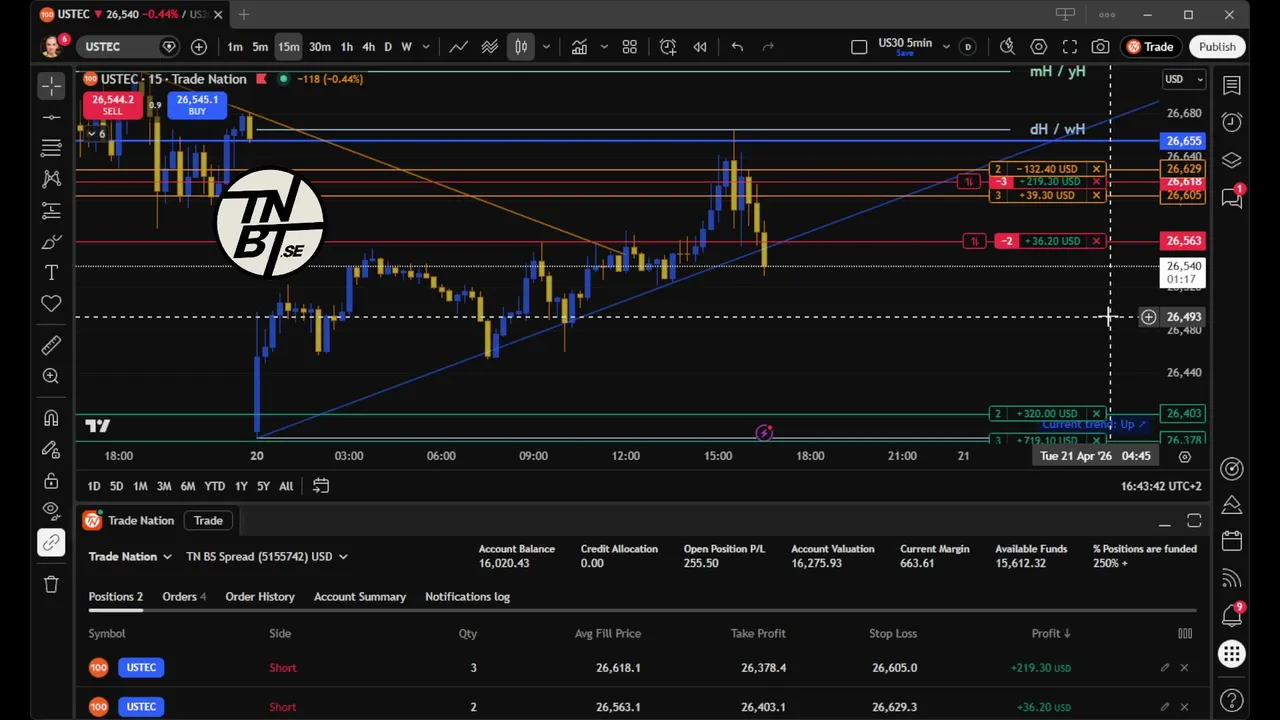Screen dimensions: 1280x720
Task: Select the 1h timeframe
Action: 346,47
